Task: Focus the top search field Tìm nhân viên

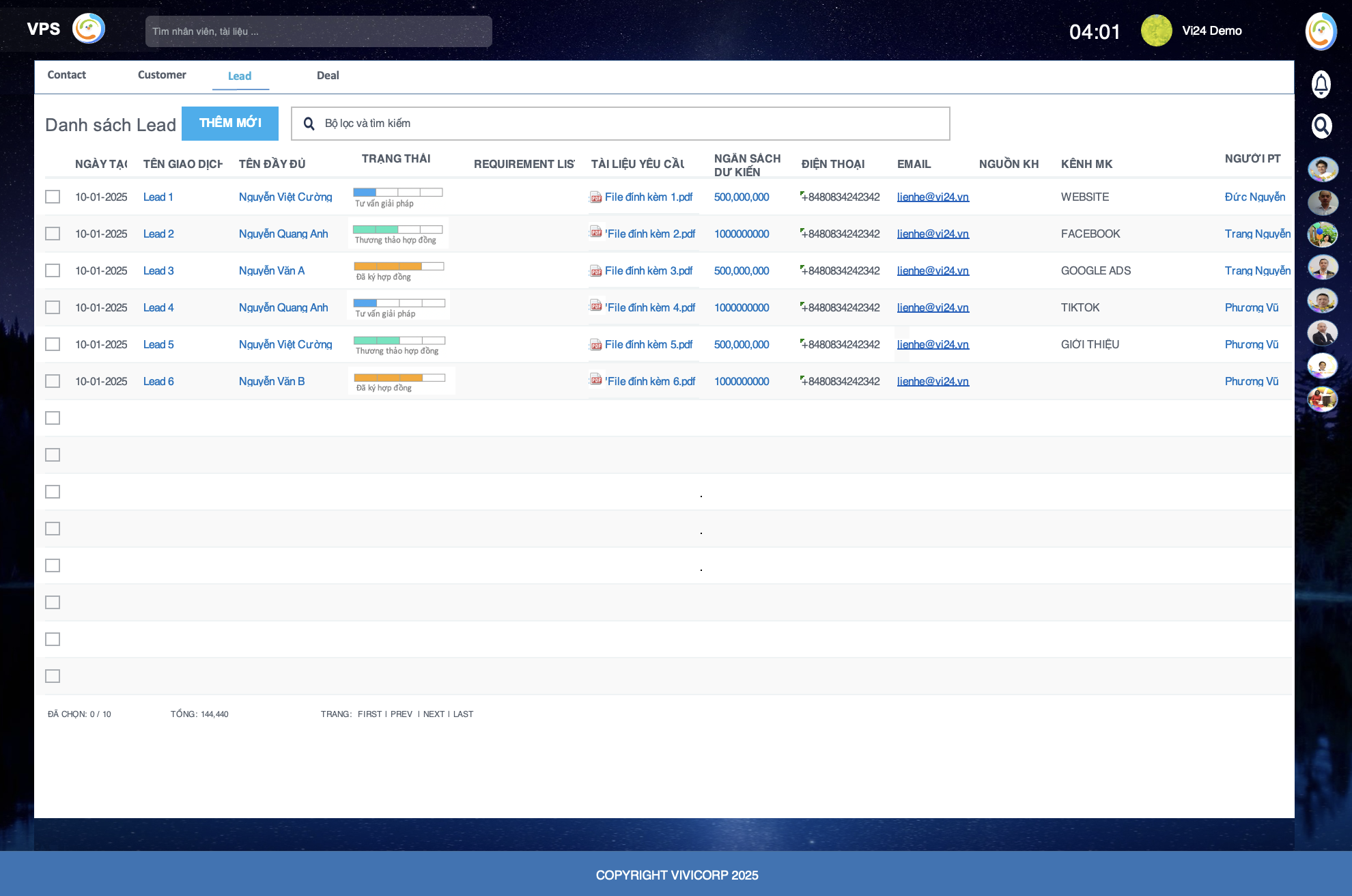Action: [318, 31]
